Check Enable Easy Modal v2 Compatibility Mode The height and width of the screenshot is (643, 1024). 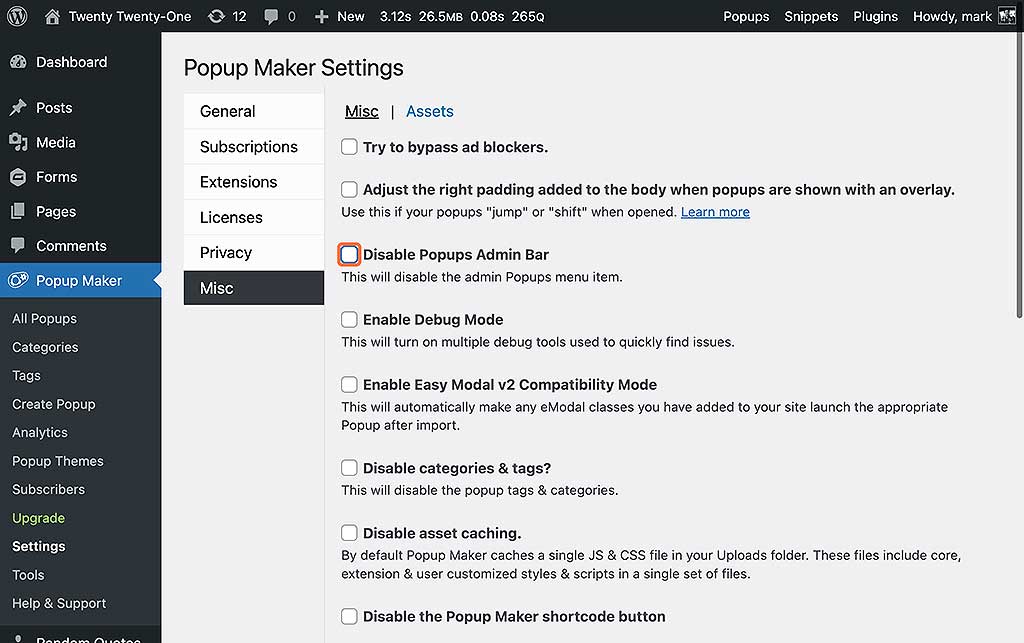point(349,384)
